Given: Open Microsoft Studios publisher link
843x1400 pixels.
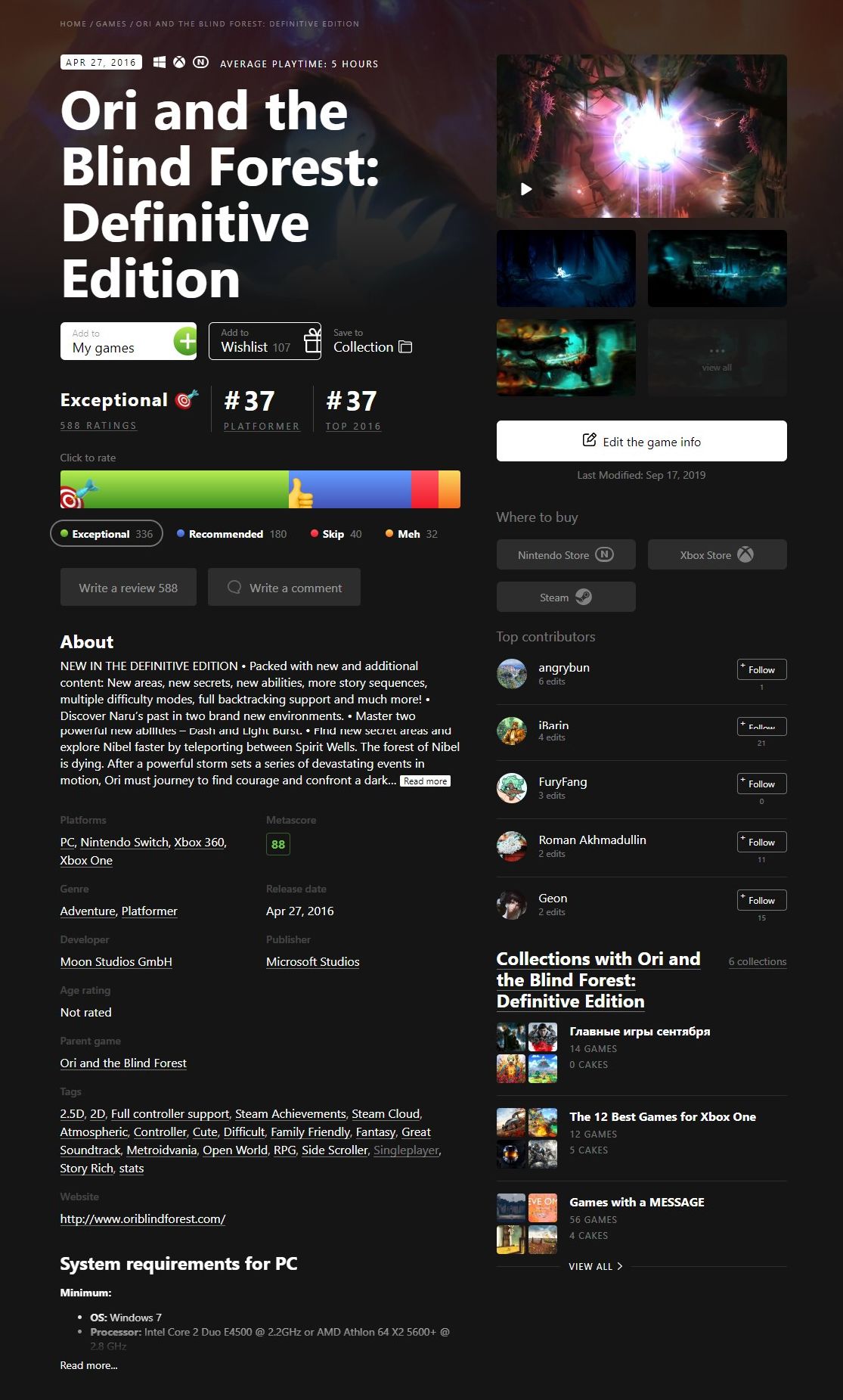Looking at the screenshot, I should [x=312, y=961].
